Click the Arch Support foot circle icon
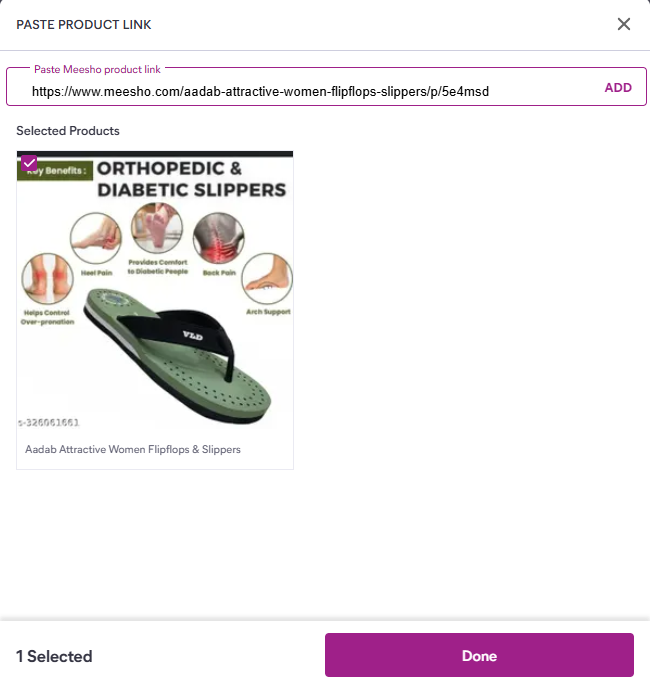This screenshot has width=650, height=689. click(267, 278)
